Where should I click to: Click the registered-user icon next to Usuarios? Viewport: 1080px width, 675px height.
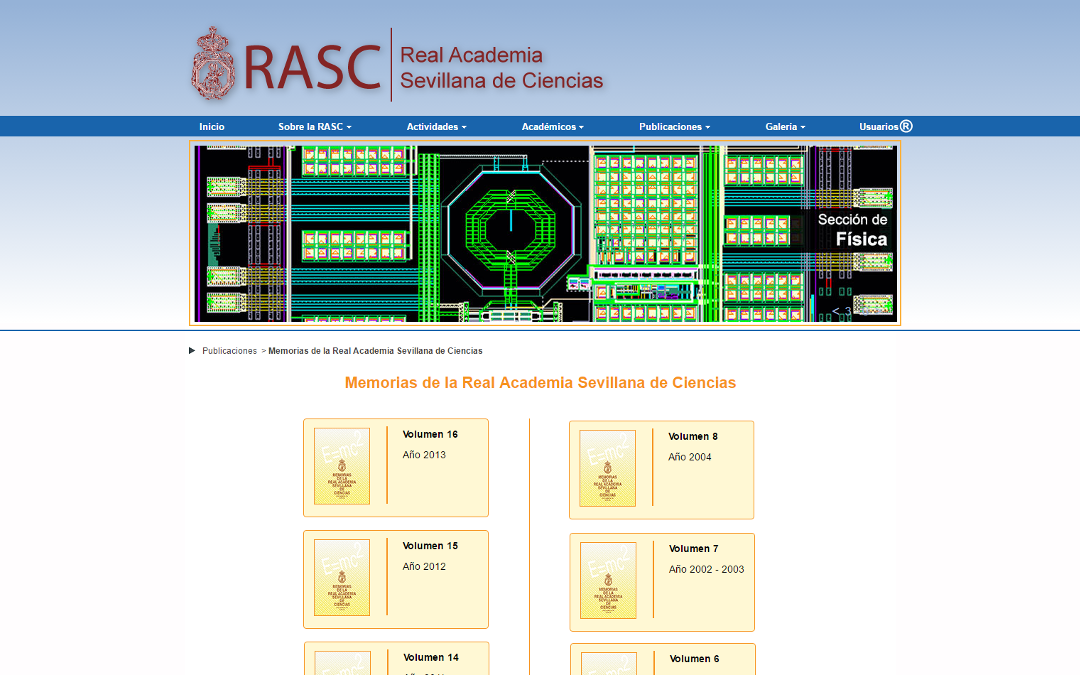click(x=906, y=126)
